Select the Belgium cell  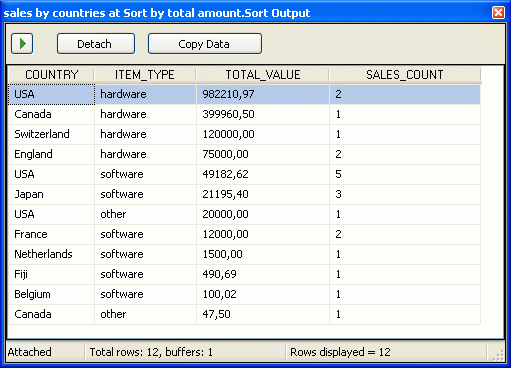[x=51, y=294]
